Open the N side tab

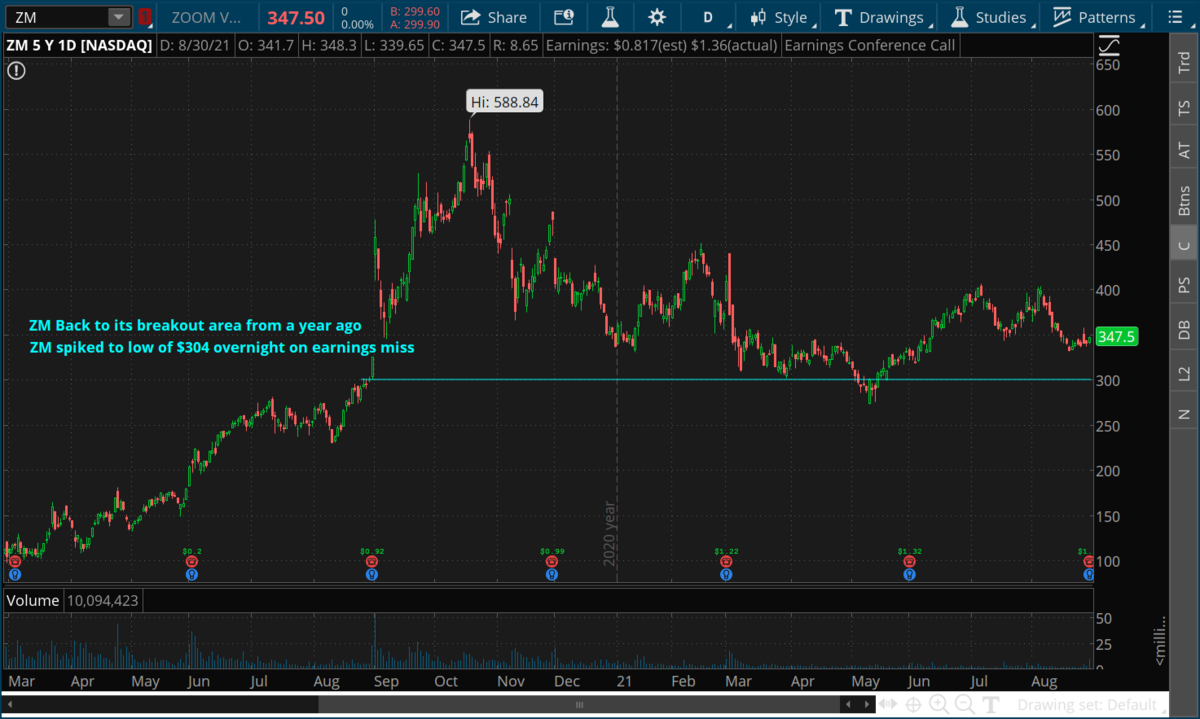(1184, 413)
